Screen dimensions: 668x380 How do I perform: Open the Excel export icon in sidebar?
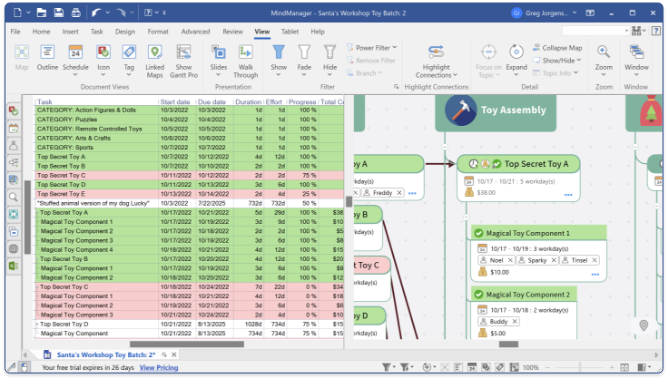pyautogui.click(x=14, y=266)
